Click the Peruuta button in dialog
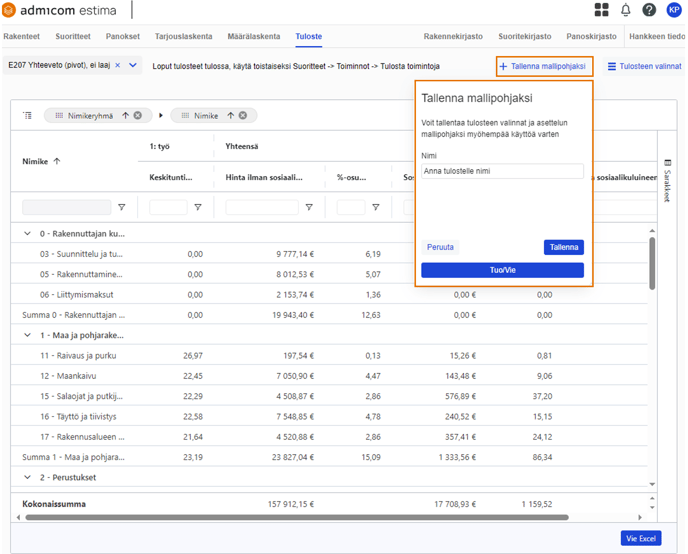The width and height of the screenshot is (688, 554). pyautogui.click(x=440, y=247)
